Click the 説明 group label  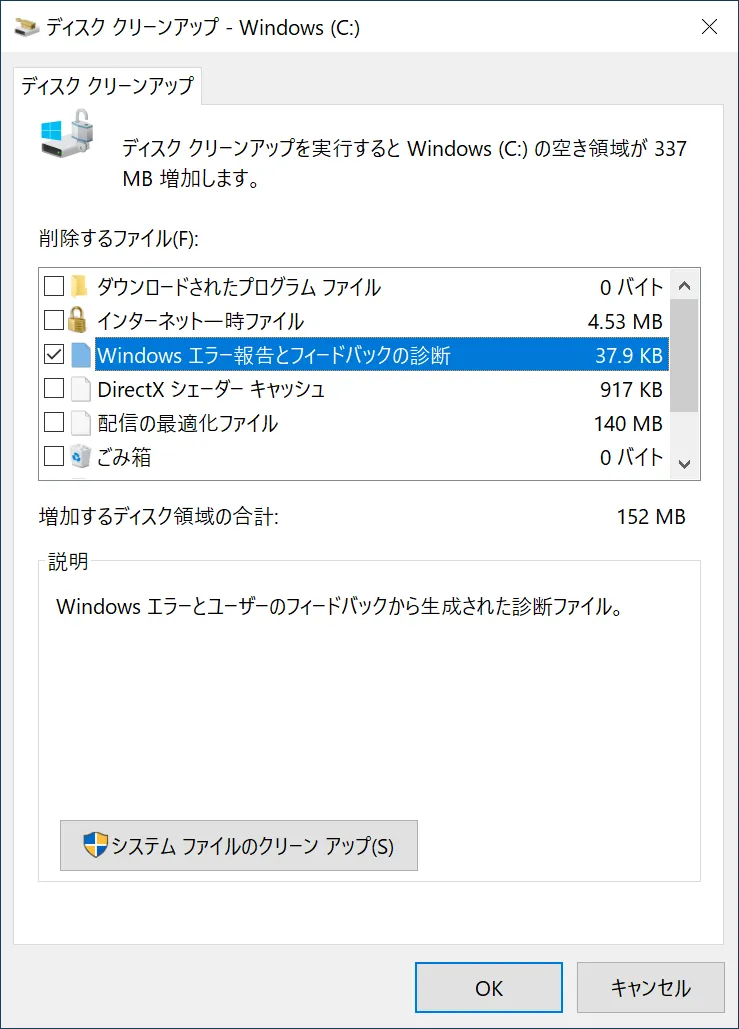click(68, 562)
